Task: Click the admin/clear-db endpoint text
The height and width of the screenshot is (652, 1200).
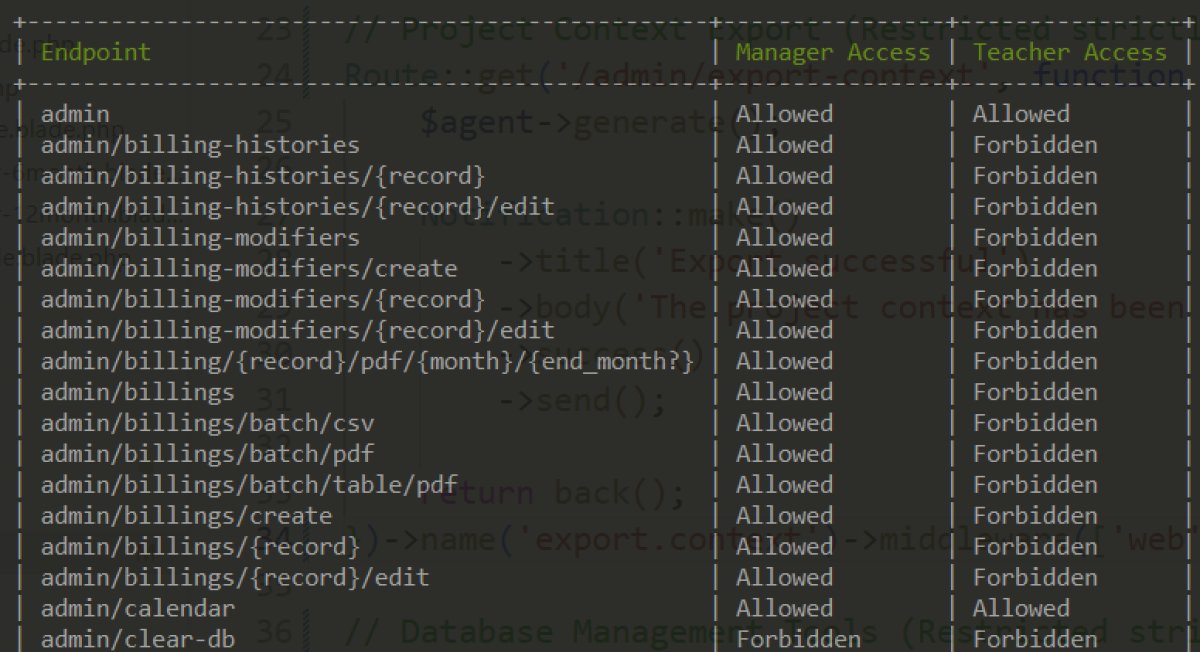Action: coord(138,639)
